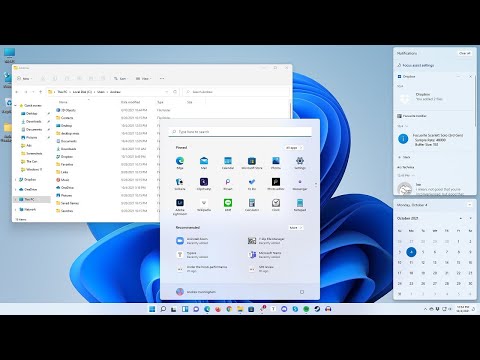
Task: Open the This PC desktop shortcut
Action: (10, 55)
